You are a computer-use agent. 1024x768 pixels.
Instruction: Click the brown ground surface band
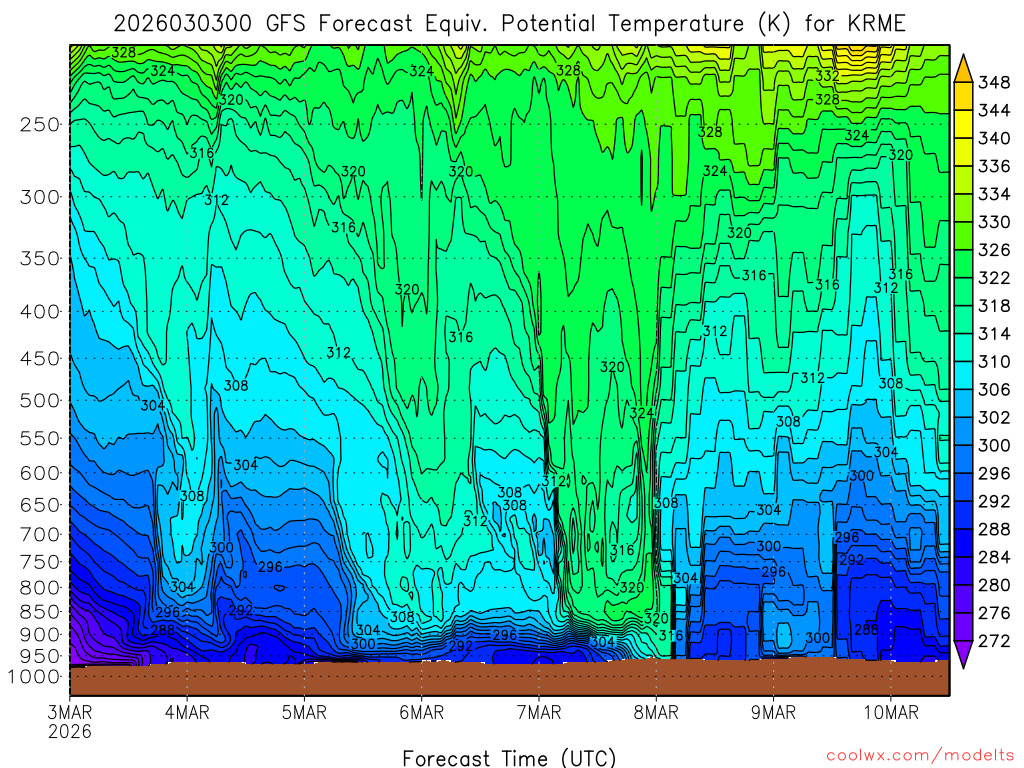coord(509,679)
